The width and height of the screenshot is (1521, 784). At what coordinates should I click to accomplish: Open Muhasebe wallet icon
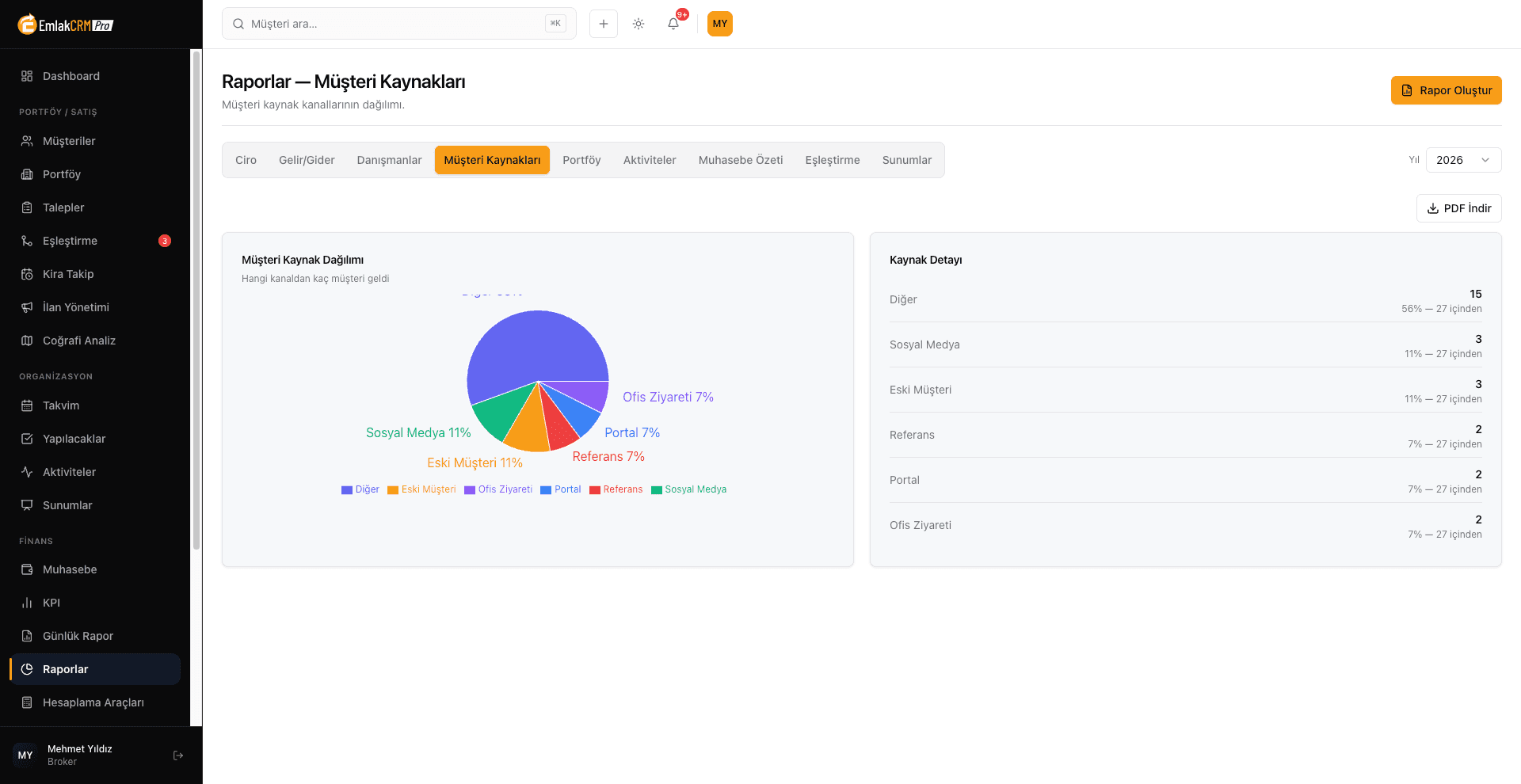pyautogui.click(x=27, y=569)
